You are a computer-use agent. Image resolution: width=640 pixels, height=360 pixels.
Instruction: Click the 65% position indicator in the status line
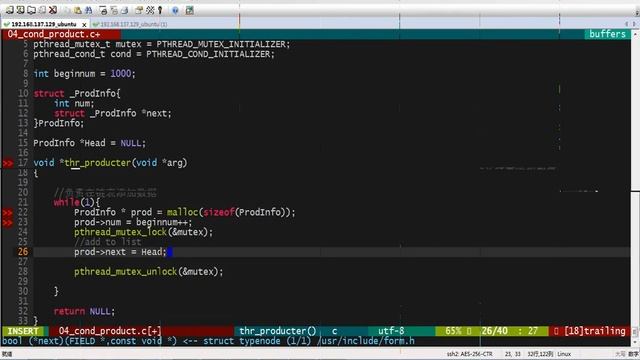pyautogui.click(x=453, y=331)
